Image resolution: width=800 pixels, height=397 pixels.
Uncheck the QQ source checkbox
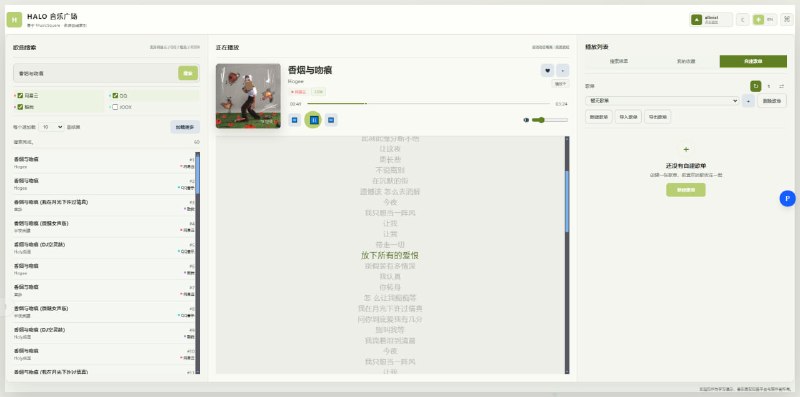pyautogui.click(x=115, y=95)
